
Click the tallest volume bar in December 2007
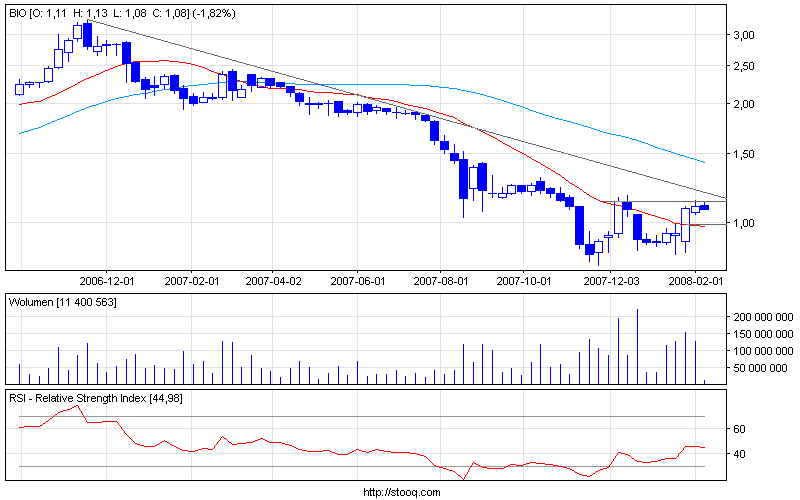tap(637, 346)
